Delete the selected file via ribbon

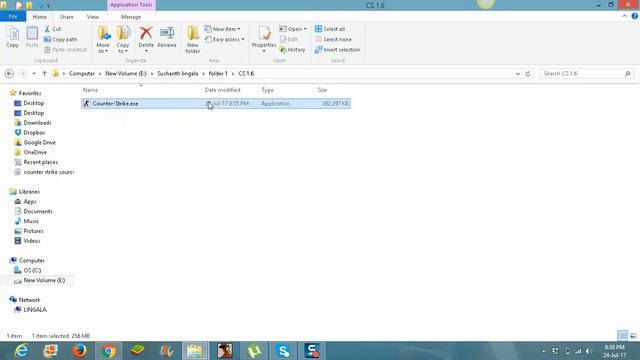[146, 40]
